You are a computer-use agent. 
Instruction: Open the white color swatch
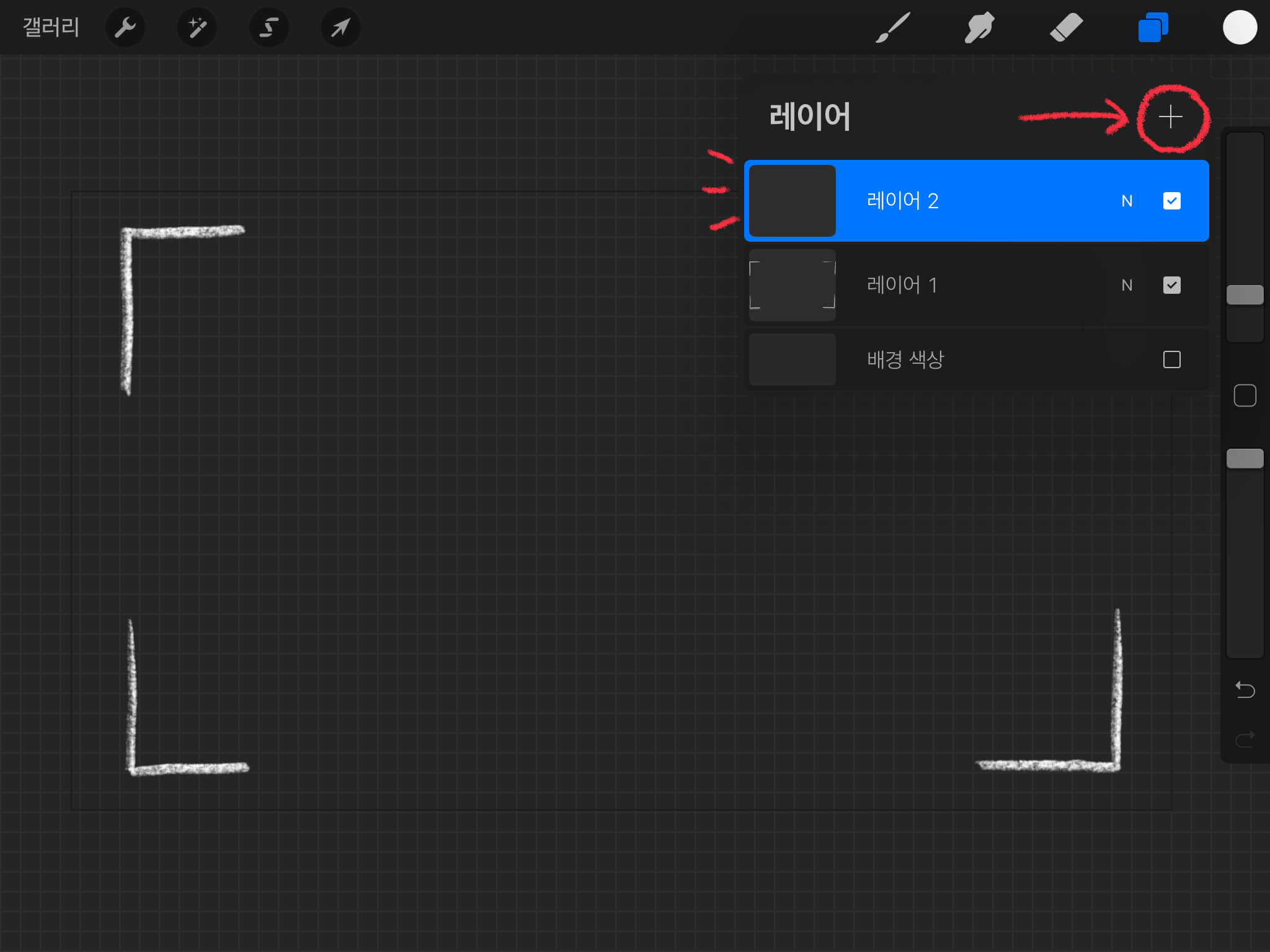pos(1240,27)
